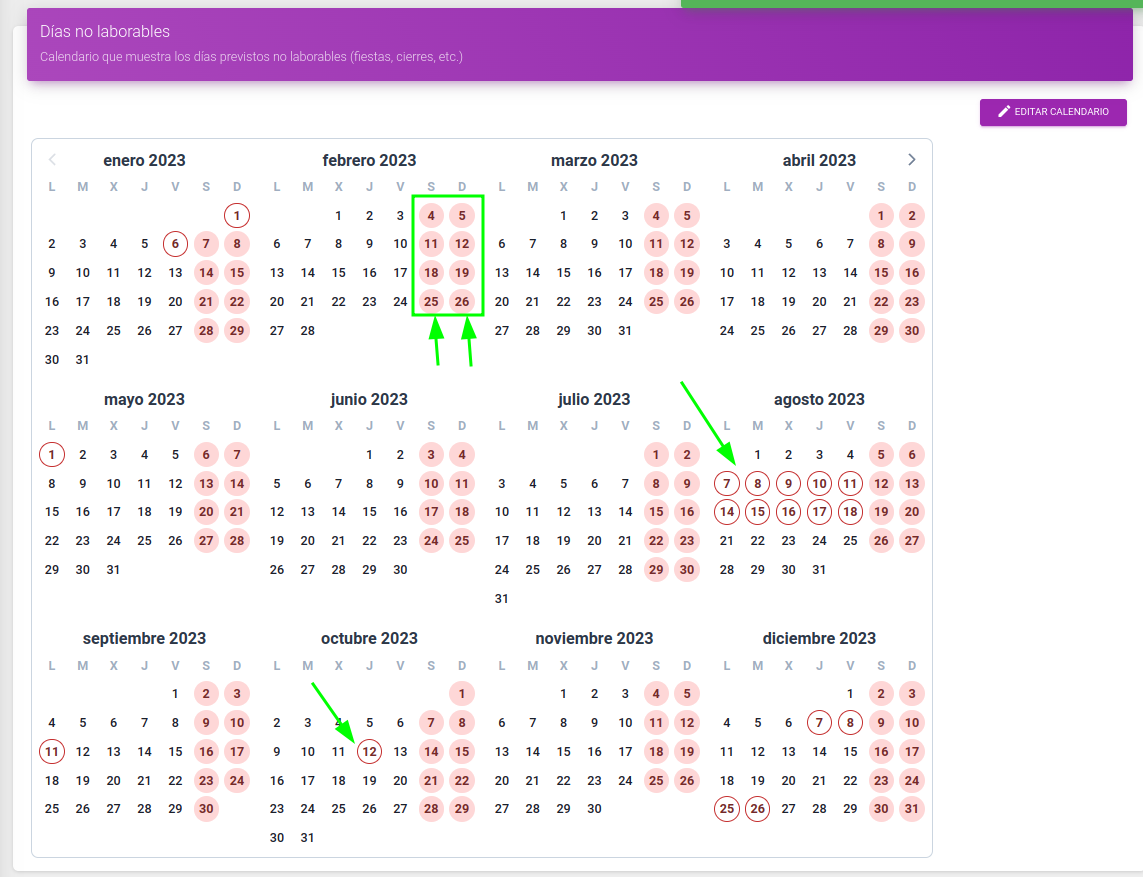Select December 8 circled day
1143x877 pixels.
[x=850, y=723]
